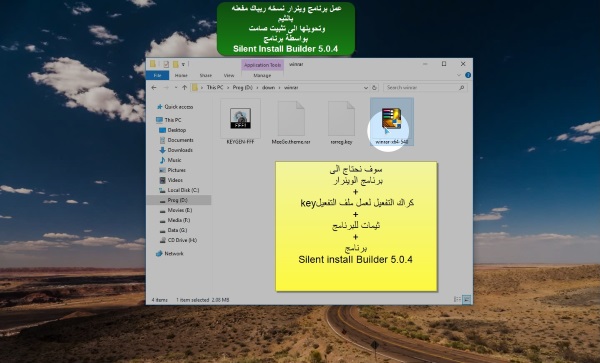Screen dimensions: 600x363
Task: Click the '4 items' status bar text
Action: pyautogui.click(x=160, y=300)
